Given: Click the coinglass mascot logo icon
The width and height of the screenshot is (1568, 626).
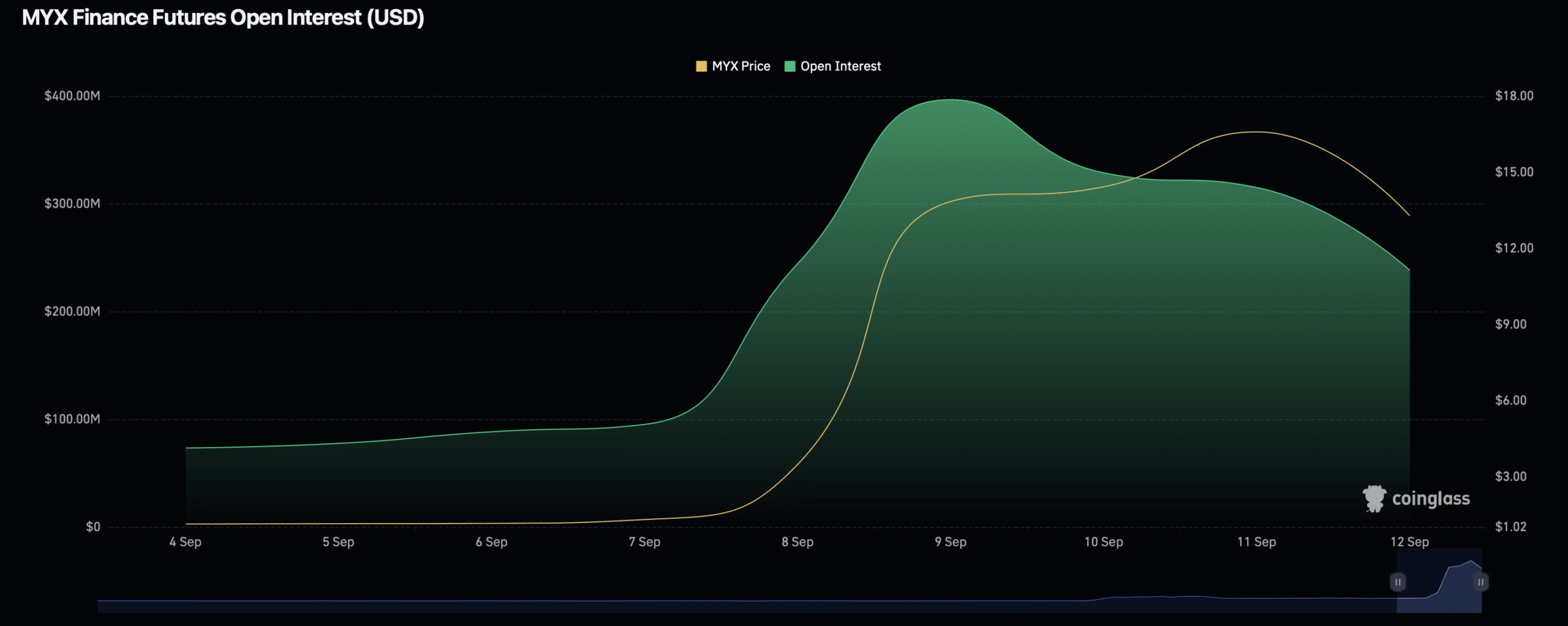Looking at the screenshot, I should 1374,498.
